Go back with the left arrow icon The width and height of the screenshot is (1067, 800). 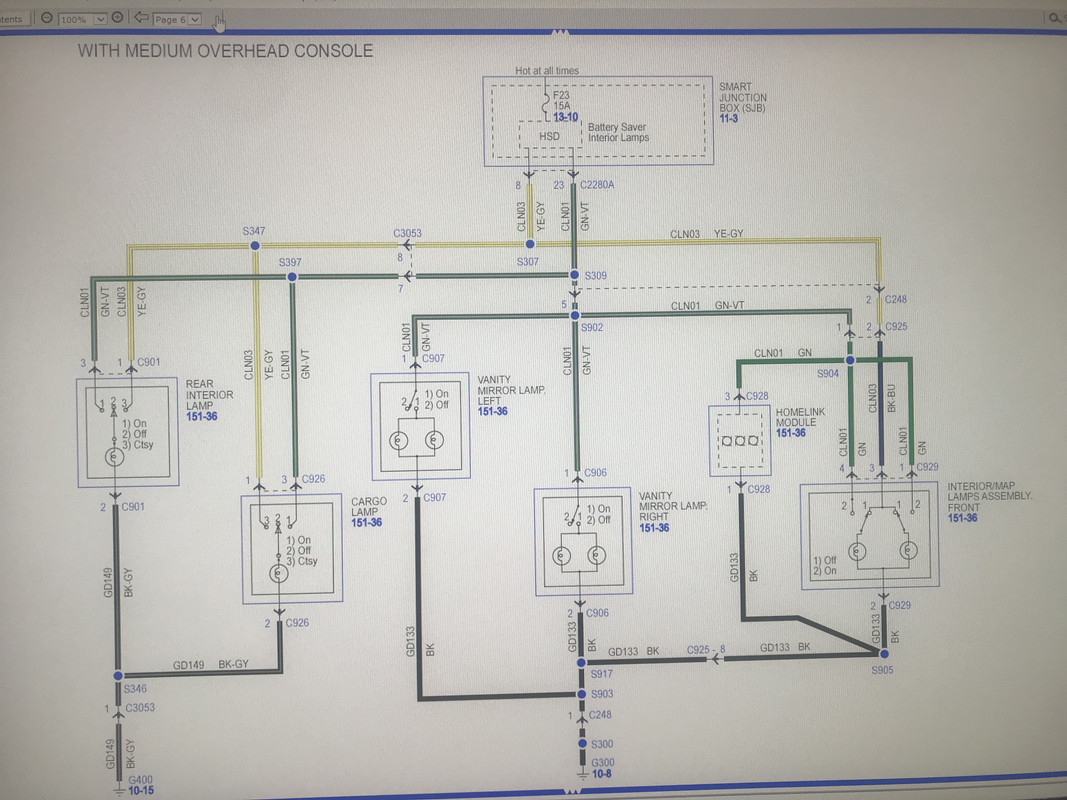click(141, 17)
